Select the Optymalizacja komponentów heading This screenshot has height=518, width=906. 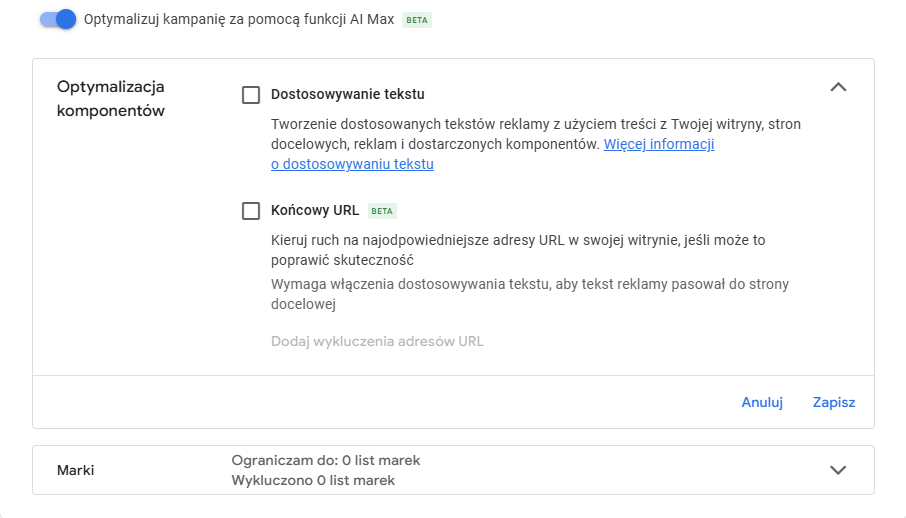pos(110,98)
